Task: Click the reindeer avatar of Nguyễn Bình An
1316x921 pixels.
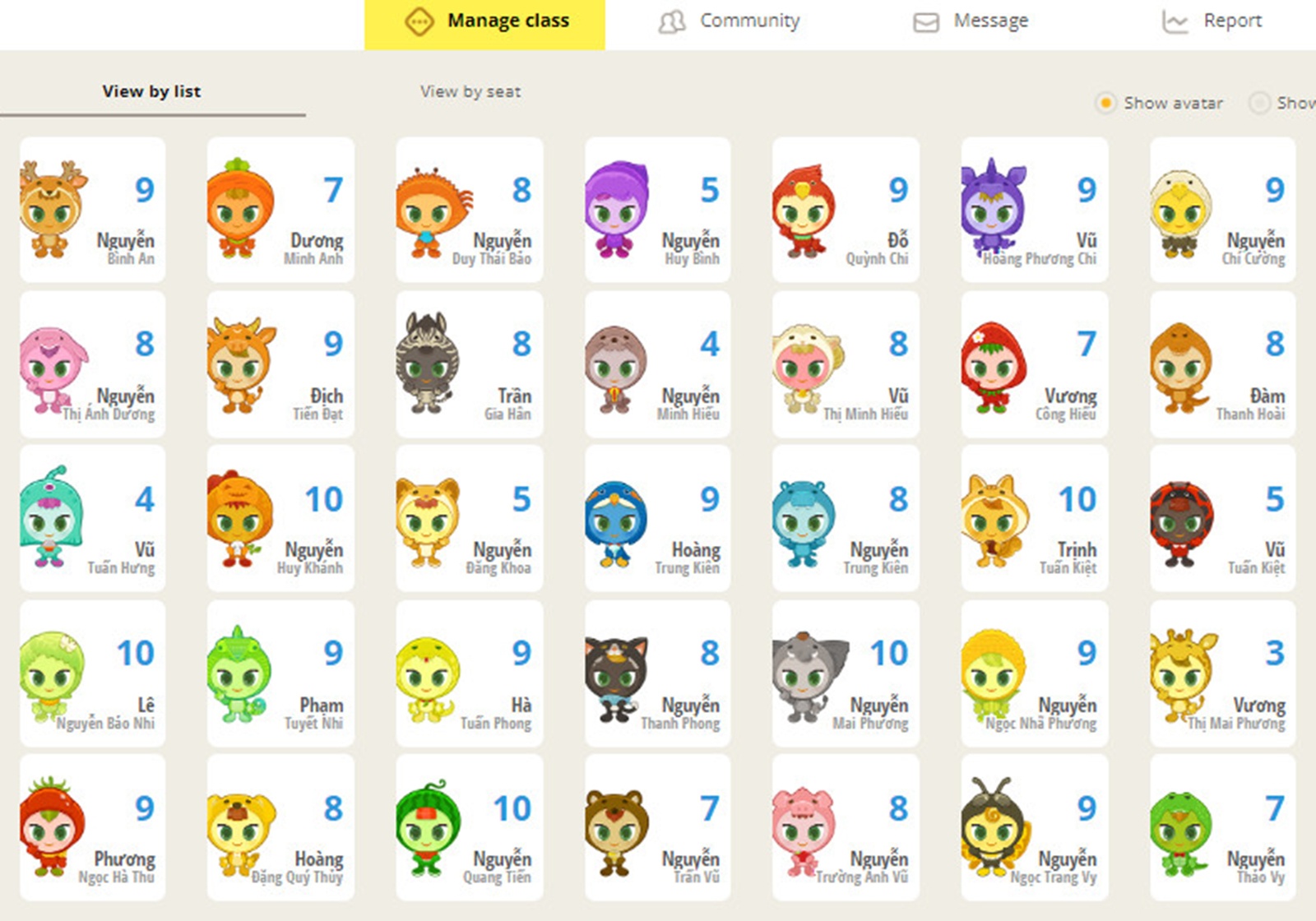Action: click(x=52, y=209)
